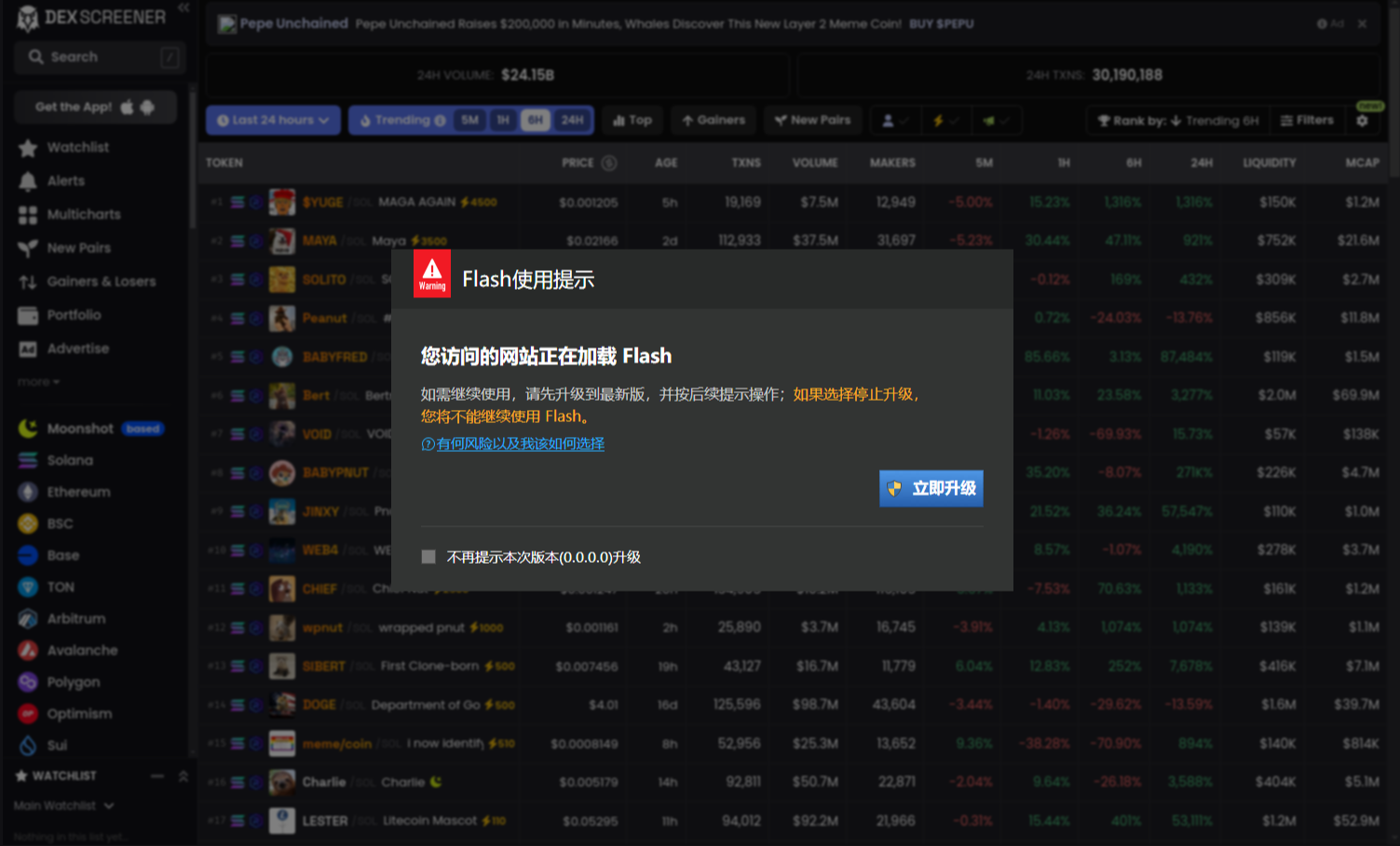Expand the WATCHLIST panel with the double-arrow icon
The height and width of the screenshot is (846, 1400).
click(x=183, y=775)
